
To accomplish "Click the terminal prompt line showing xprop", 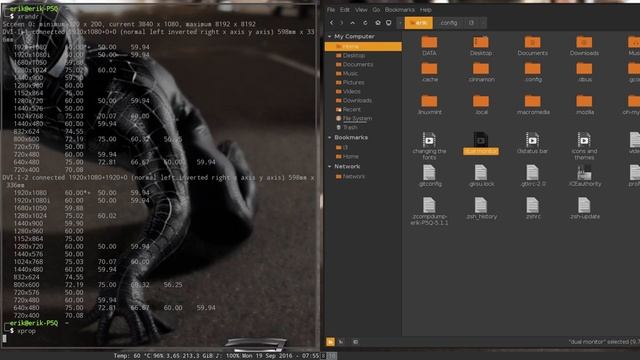I will pos(24,331).
